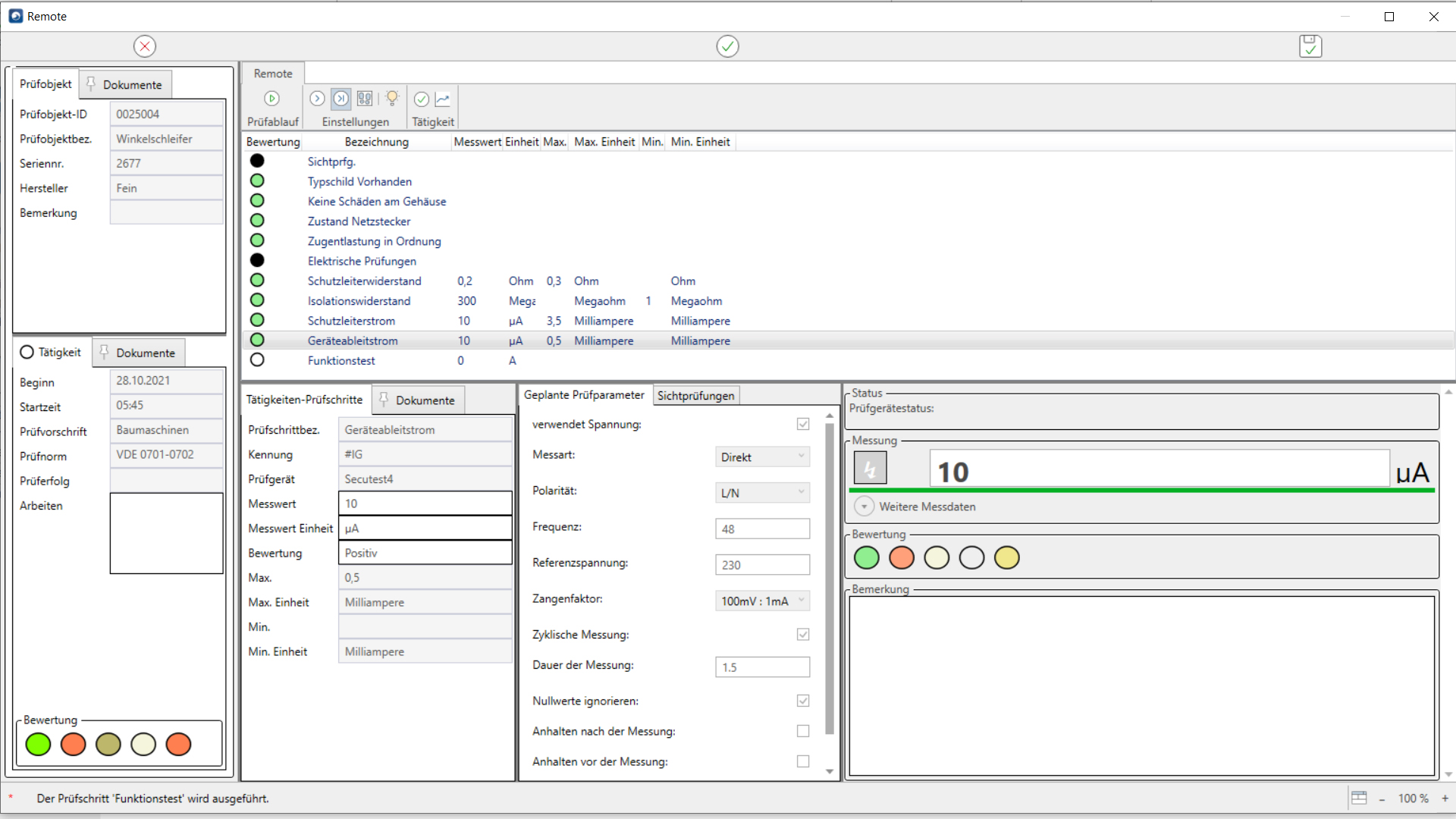Choose the green rating circle in Messung Bewertung
Screen dimensions: 1456x819
click(866, 558)
